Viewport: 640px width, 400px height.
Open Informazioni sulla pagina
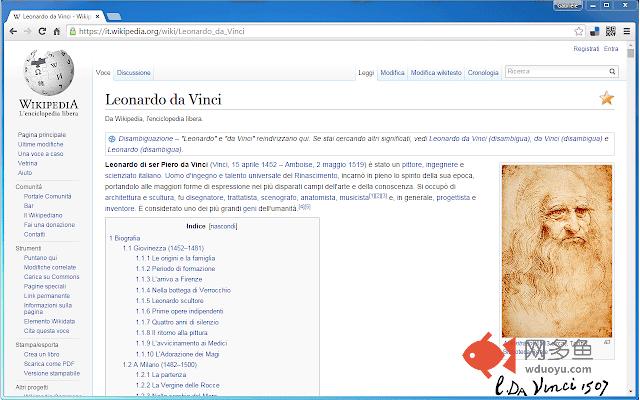[x=48, y=308]
